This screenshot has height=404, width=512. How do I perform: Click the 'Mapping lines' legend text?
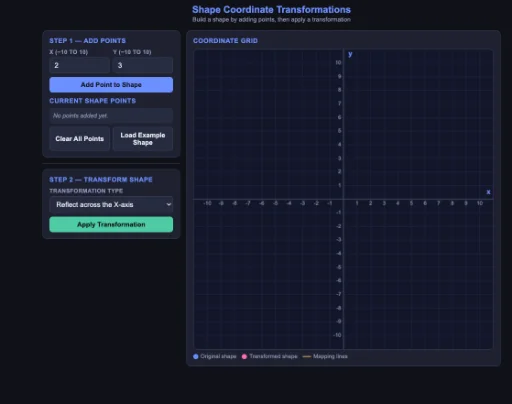[330, 357]
